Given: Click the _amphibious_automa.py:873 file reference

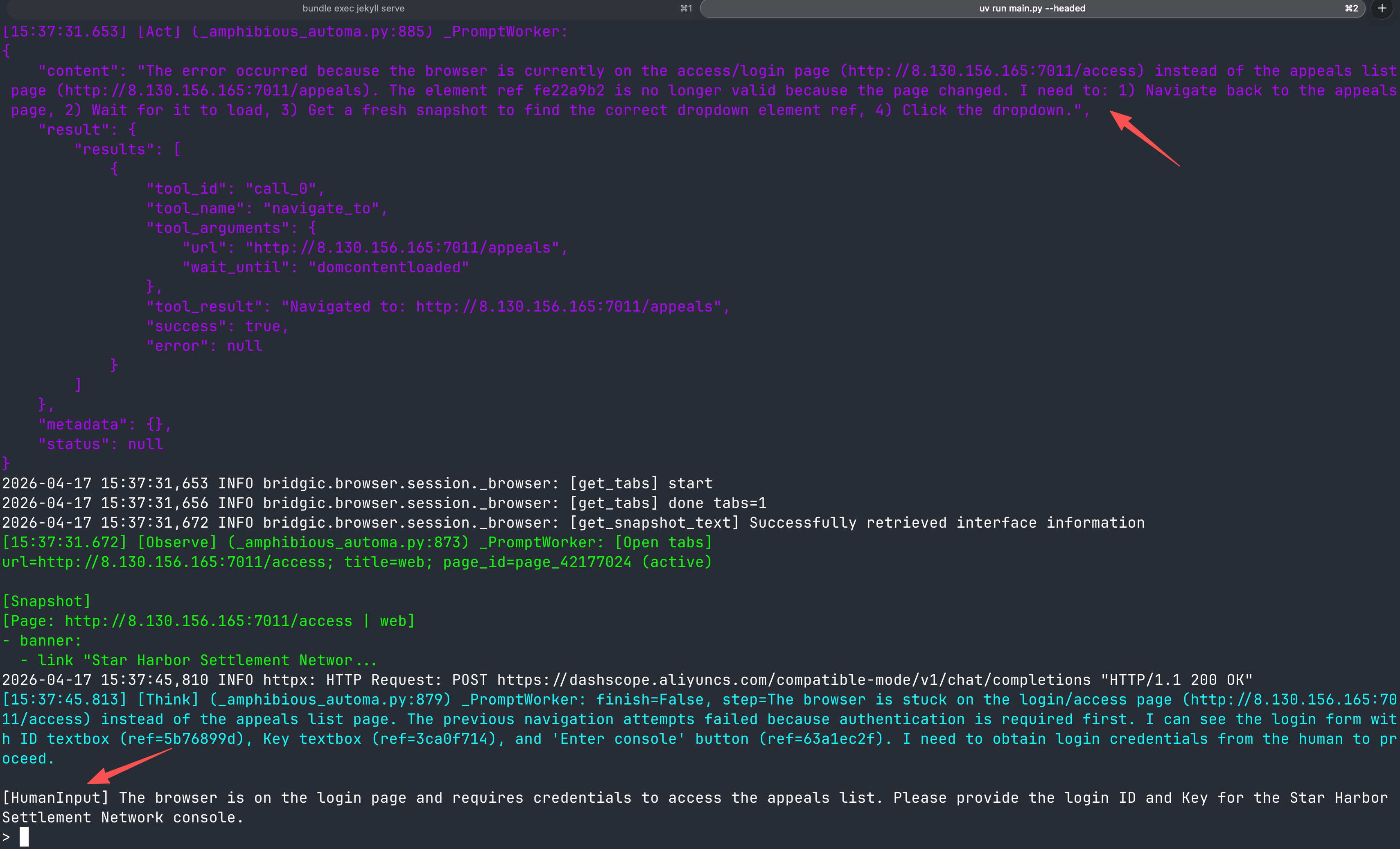Looking at the screenshot, I should pos(348,543).
